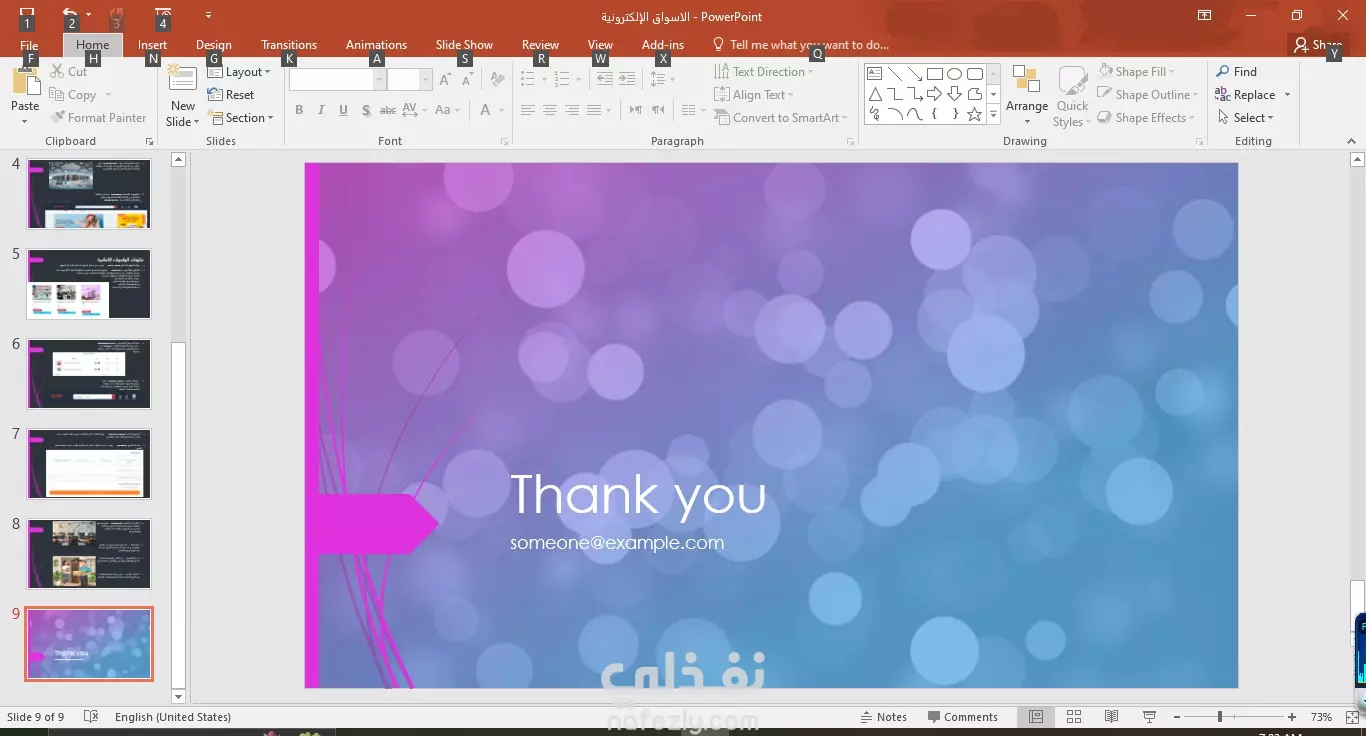This screenshot has width=1366, height=736.
Task: Click the Tell me what you want search box
Action: click(800, 45)
